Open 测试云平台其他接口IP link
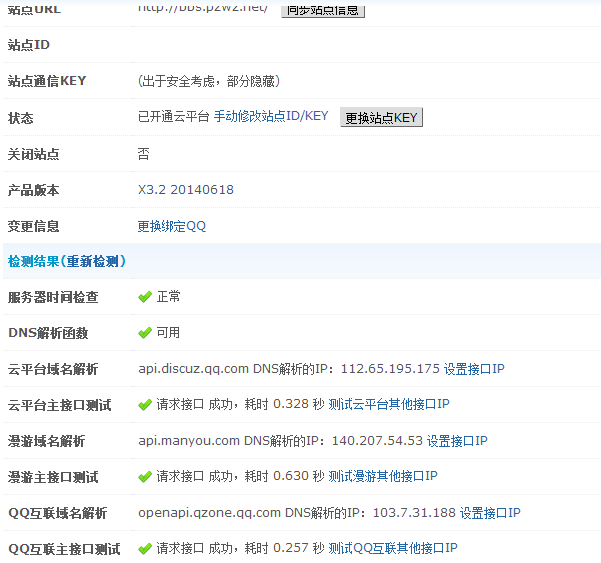 coord(389,404)
